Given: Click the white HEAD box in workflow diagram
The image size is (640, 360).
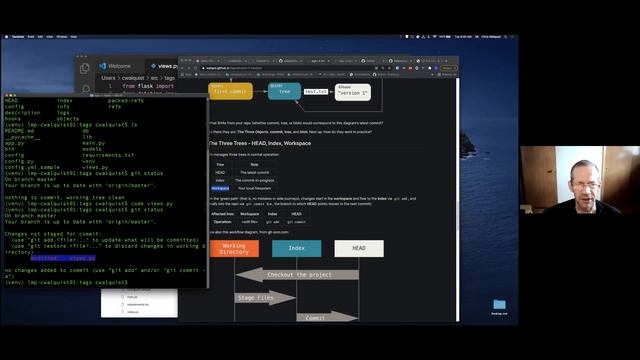Looking at the screenshot, I should tap(359, 248).
